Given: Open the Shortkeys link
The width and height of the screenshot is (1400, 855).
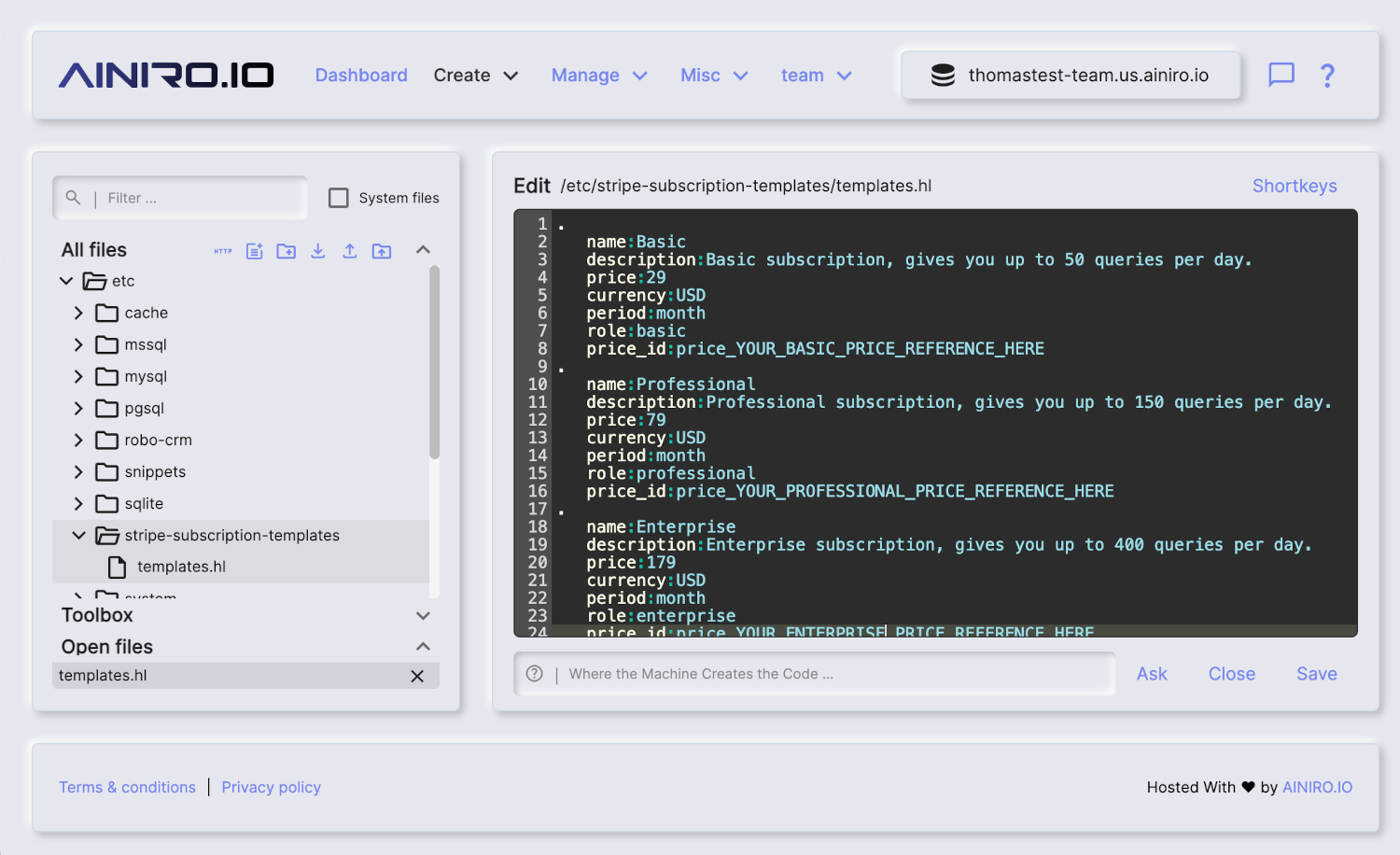Looking at the screenshot, I should (1295, 186).
